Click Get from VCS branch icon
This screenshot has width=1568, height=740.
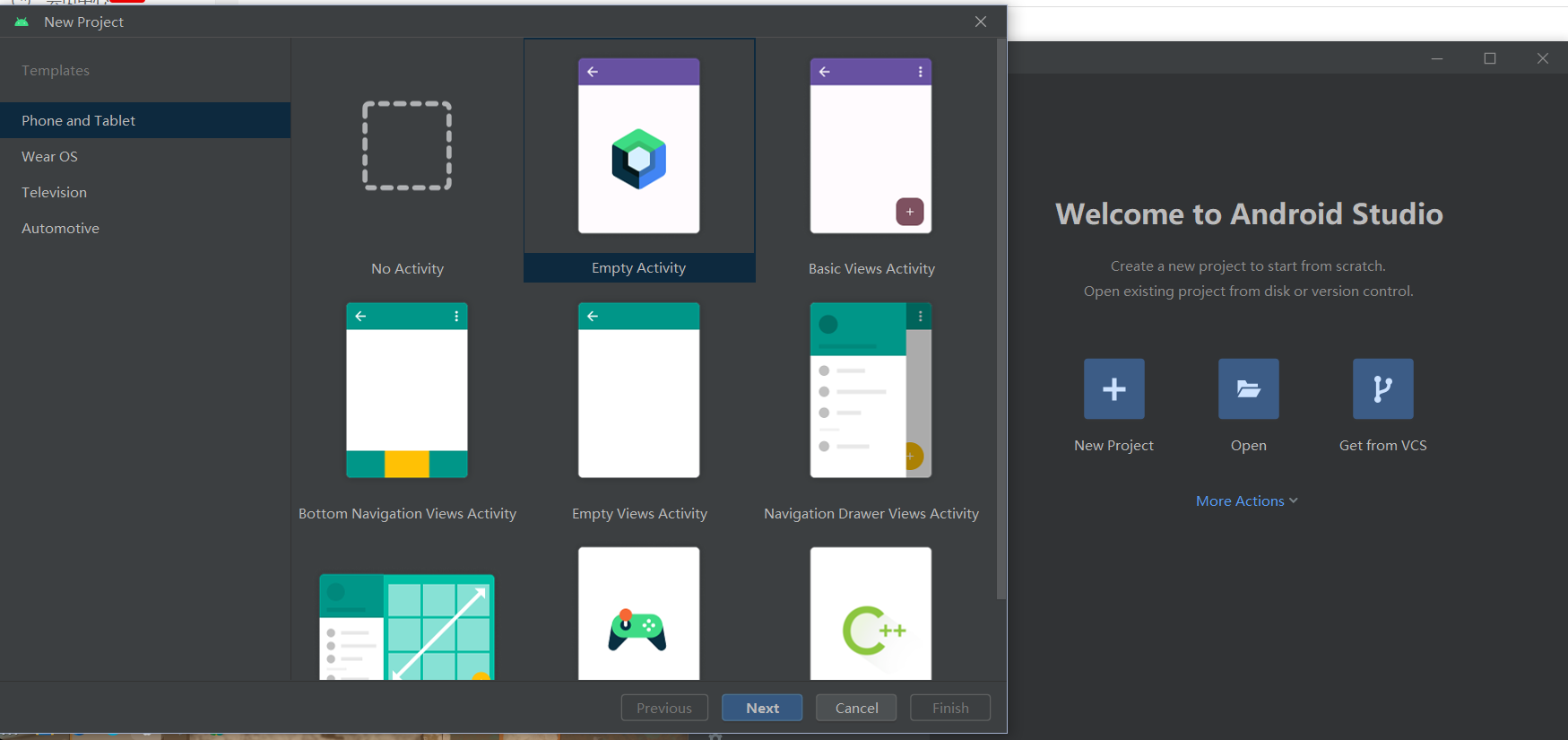click(1383, 388)
